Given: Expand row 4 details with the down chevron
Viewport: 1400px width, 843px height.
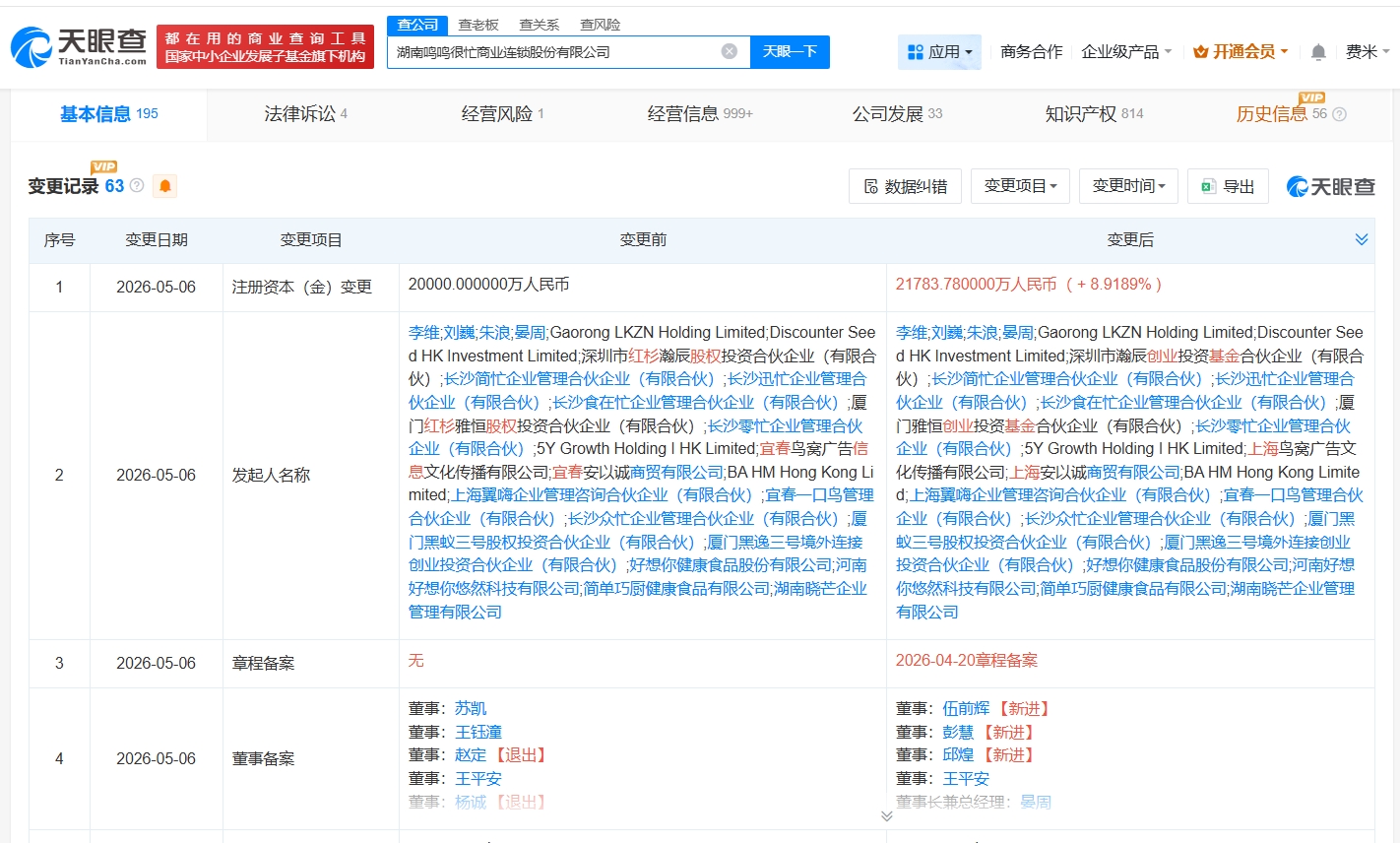Looking at the screenshot, I should [886, 815].
